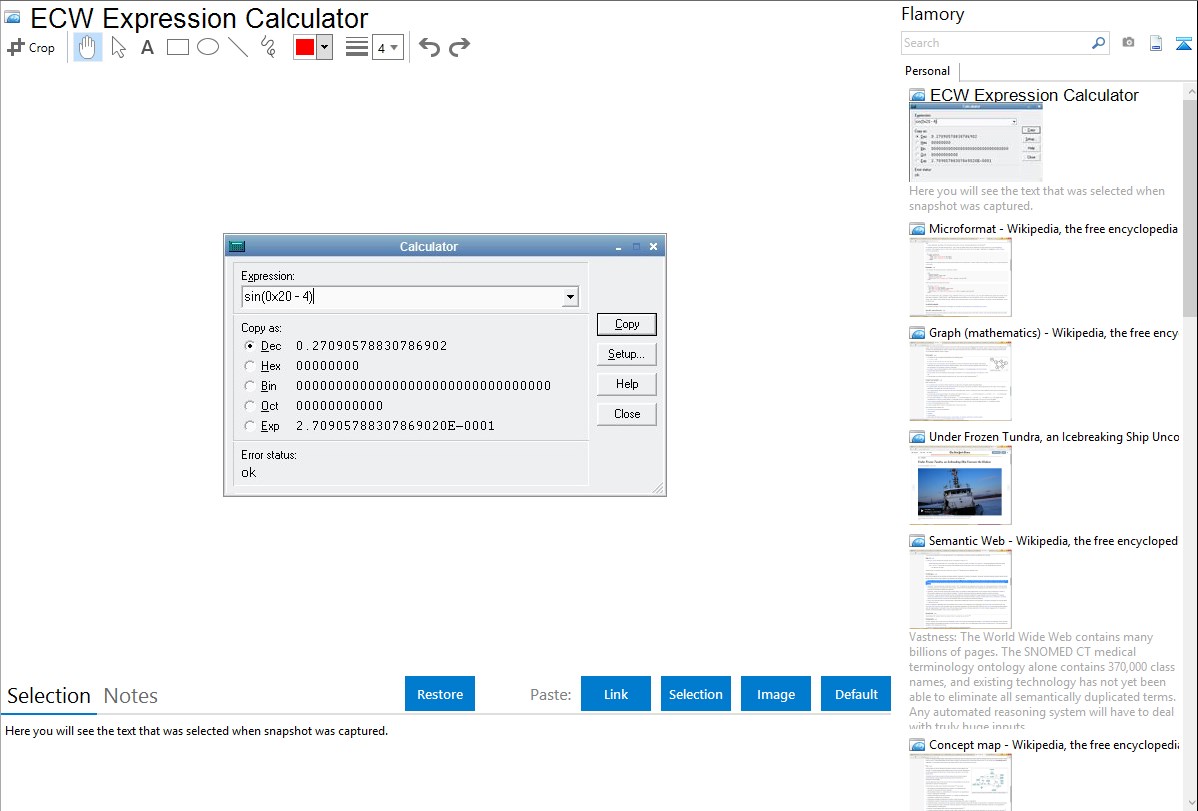
Task: Select the arrow pointer tool
Action: [118, 47]
